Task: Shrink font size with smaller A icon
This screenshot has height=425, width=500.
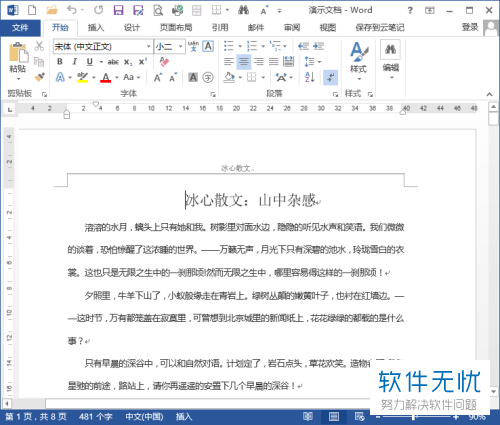Action: click(173, 78)
